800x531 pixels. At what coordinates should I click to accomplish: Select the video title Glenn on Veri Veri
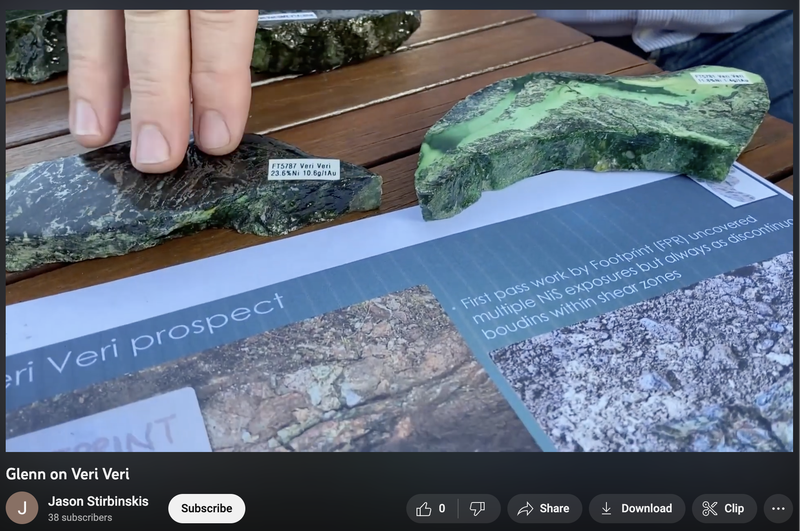[x=67, y=474]
